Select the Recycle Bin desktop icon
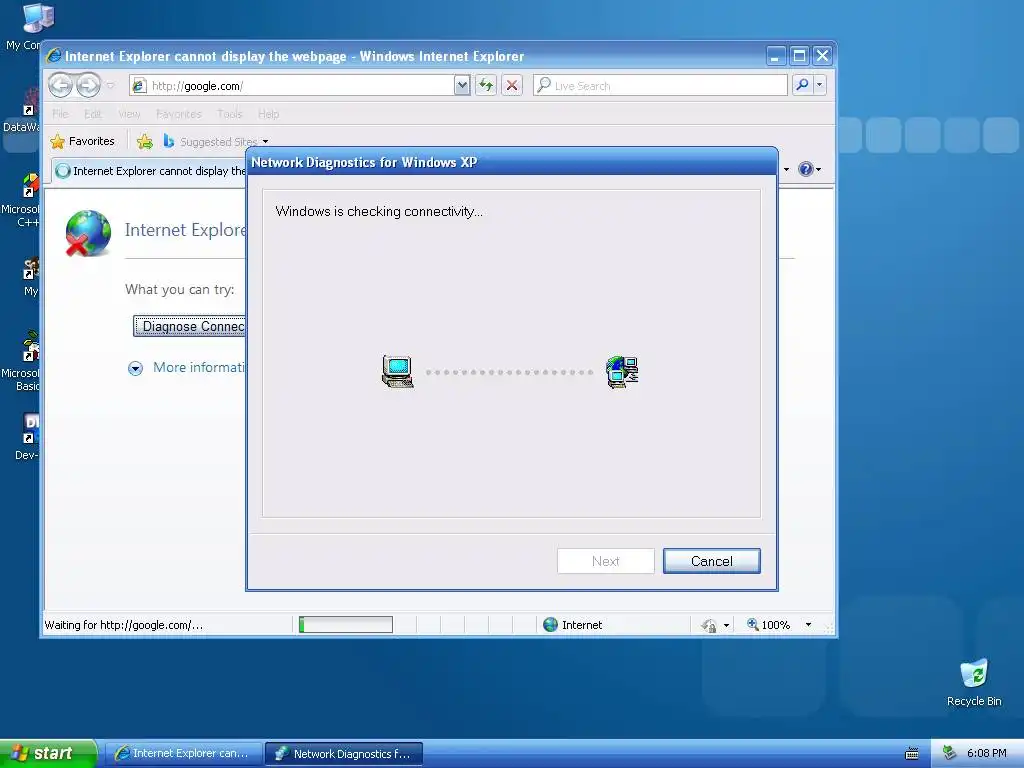This screenshot has height=768, width=1024. click(x=974, y=682)
